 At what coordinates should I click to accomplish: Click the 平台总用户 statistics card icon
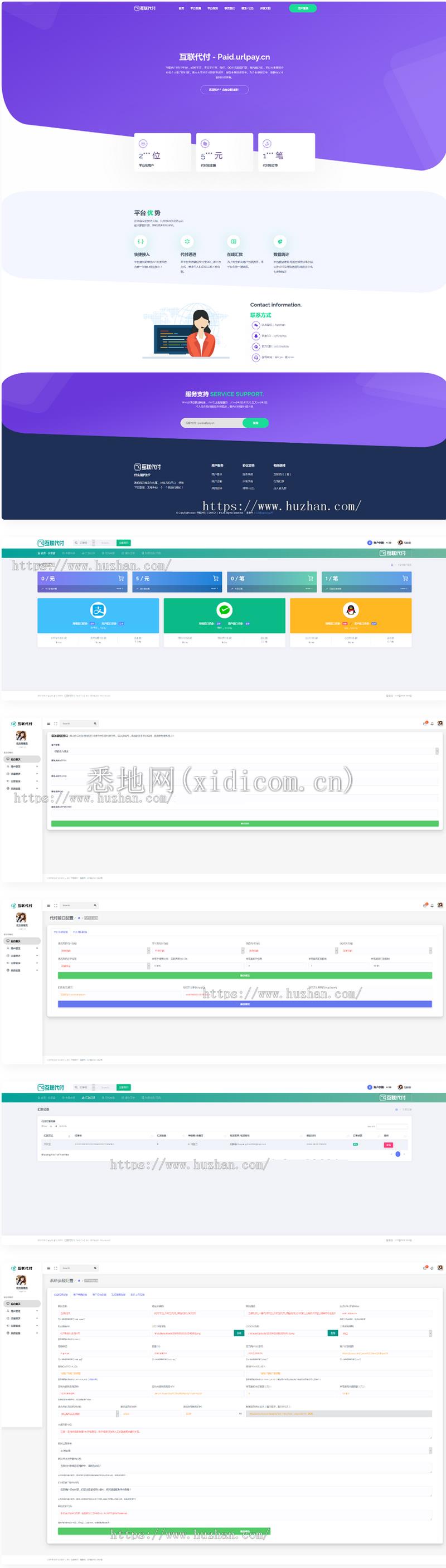click(143, 144)
